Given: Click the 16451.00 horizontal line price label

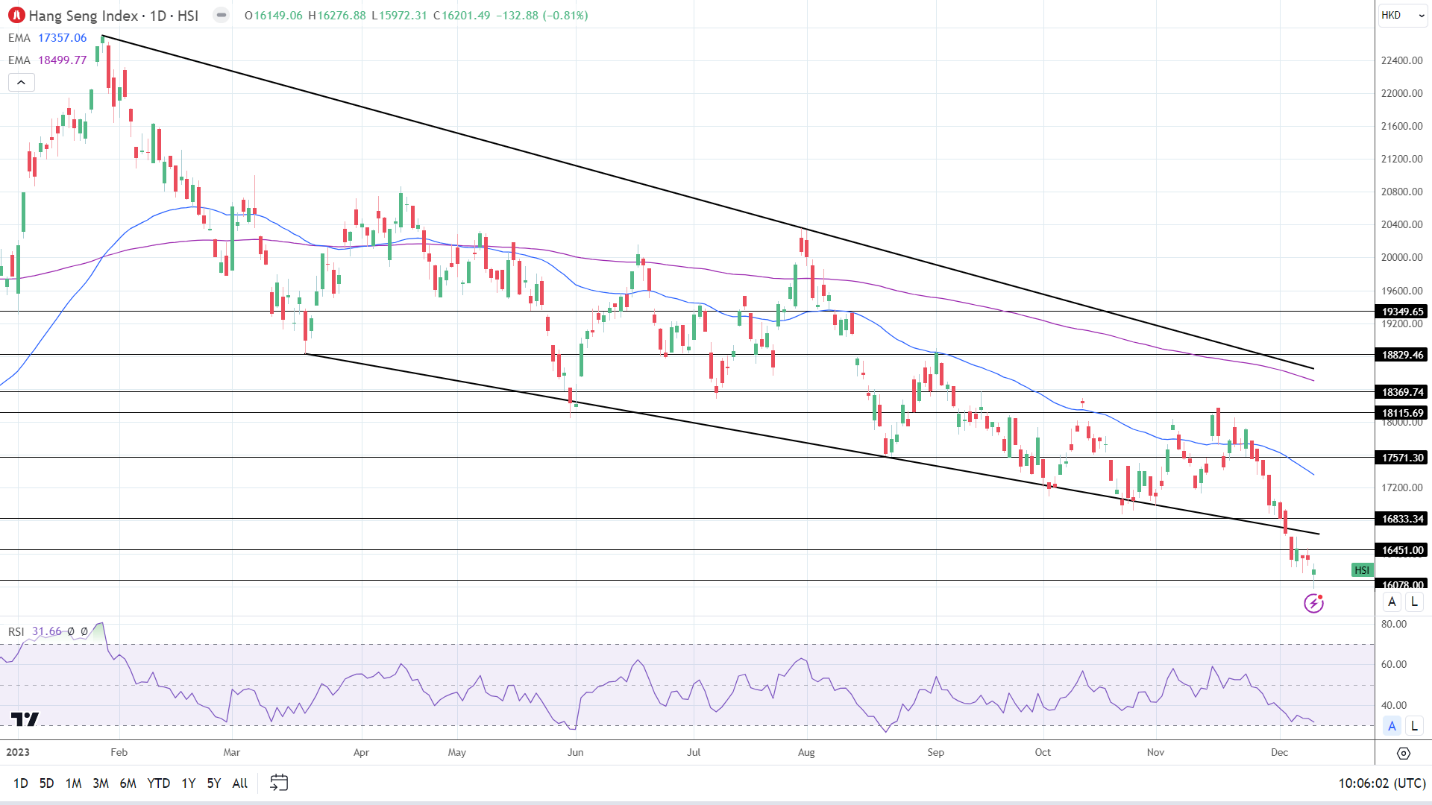Looking at the screenshot, I should coord(1403,550).
